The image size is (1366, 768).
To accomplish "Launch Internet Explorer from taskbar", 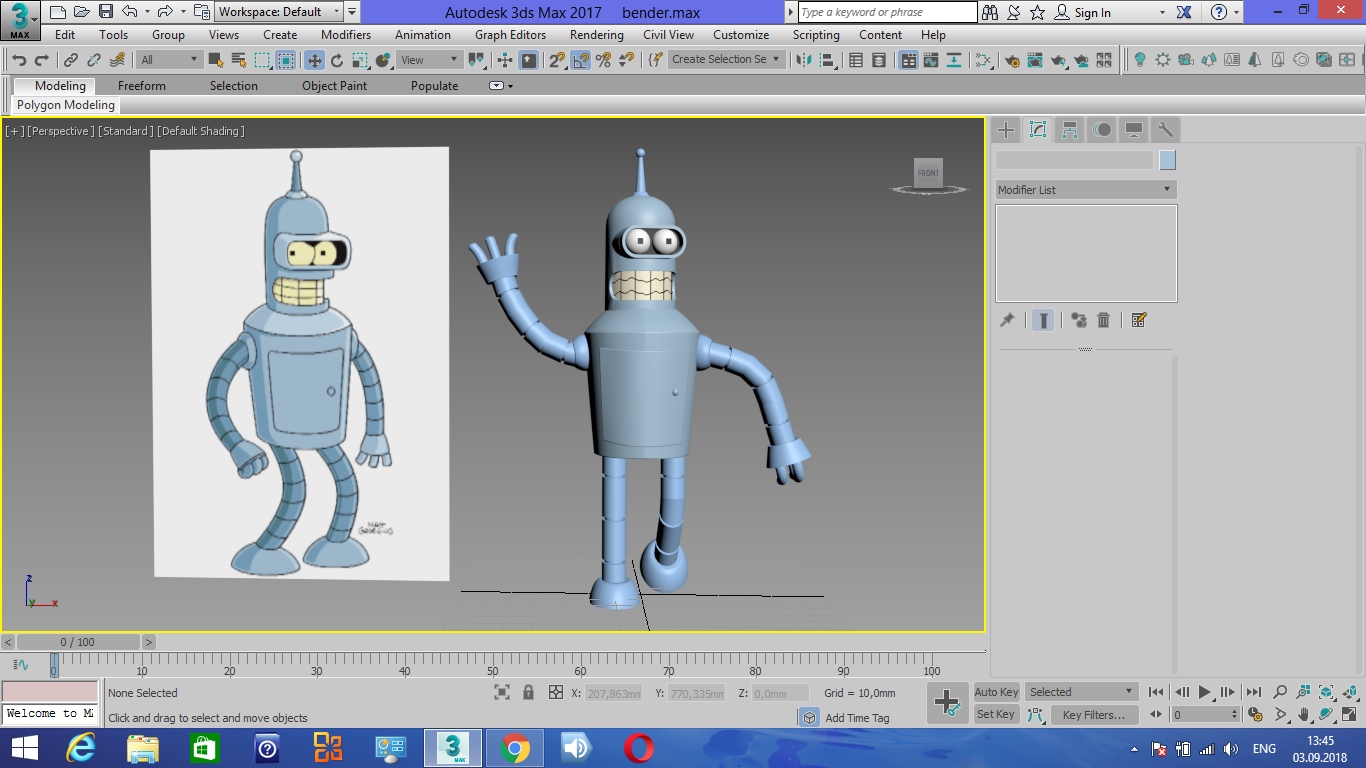I will tap(81, 748).
